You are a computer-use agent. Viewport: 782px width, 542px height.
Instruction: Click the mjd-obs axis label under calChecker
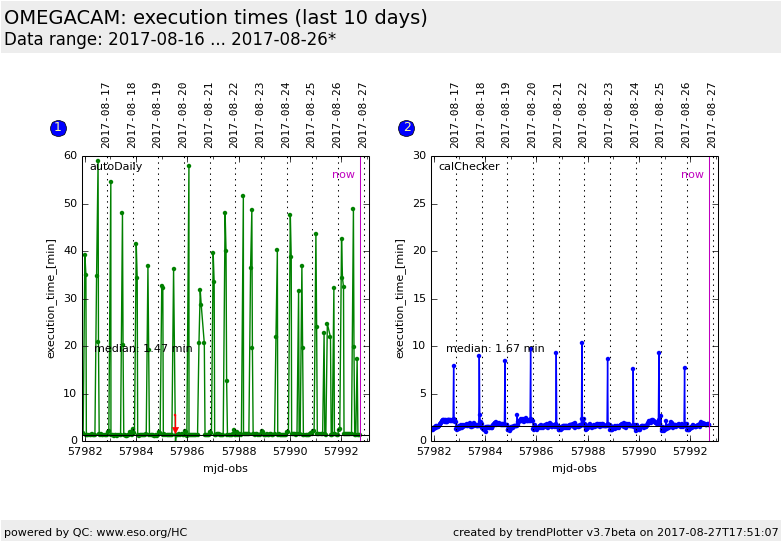(x=574, y=468)
